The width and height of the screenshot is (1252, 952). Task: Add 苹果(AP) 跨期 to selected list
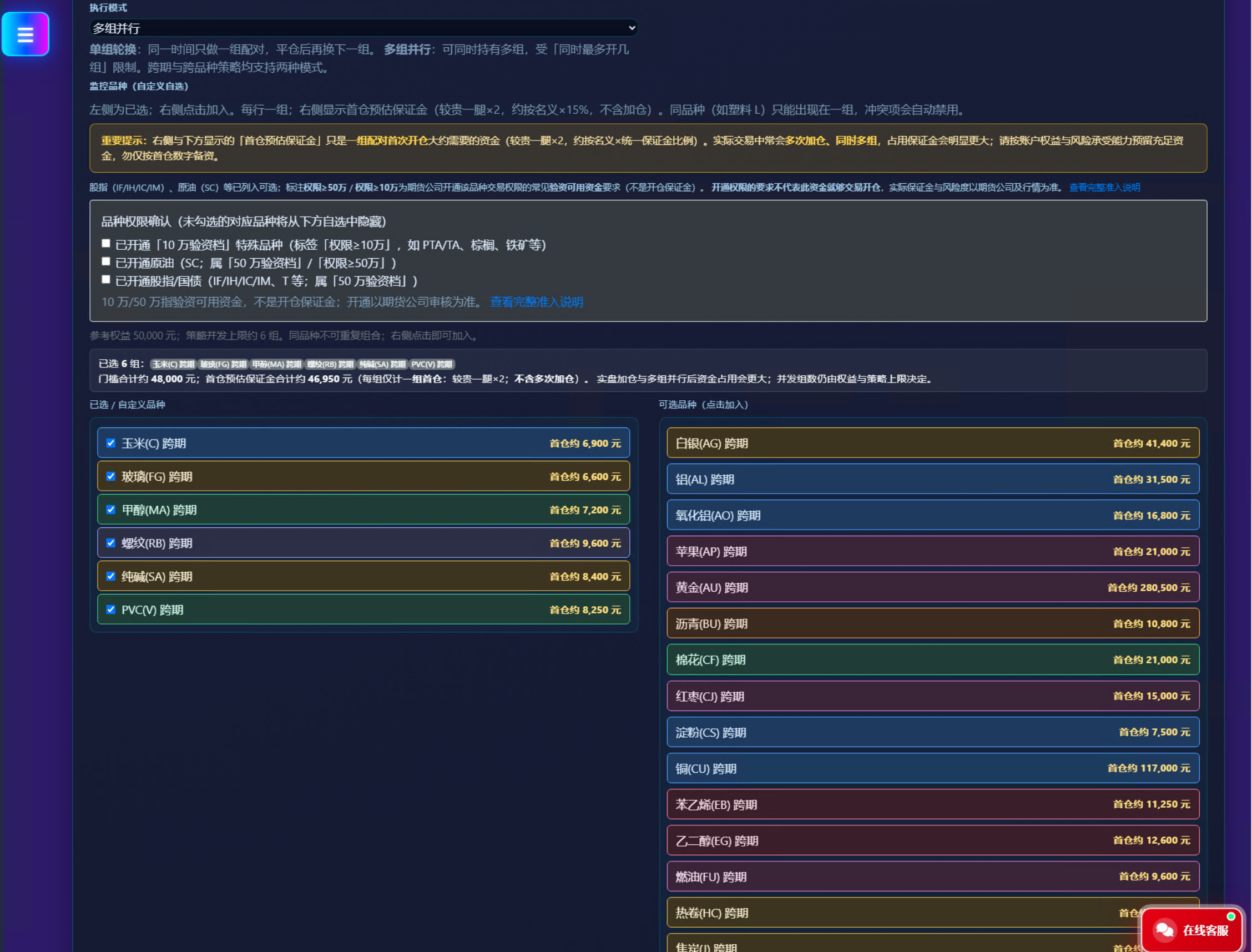[x=933, y=551]
